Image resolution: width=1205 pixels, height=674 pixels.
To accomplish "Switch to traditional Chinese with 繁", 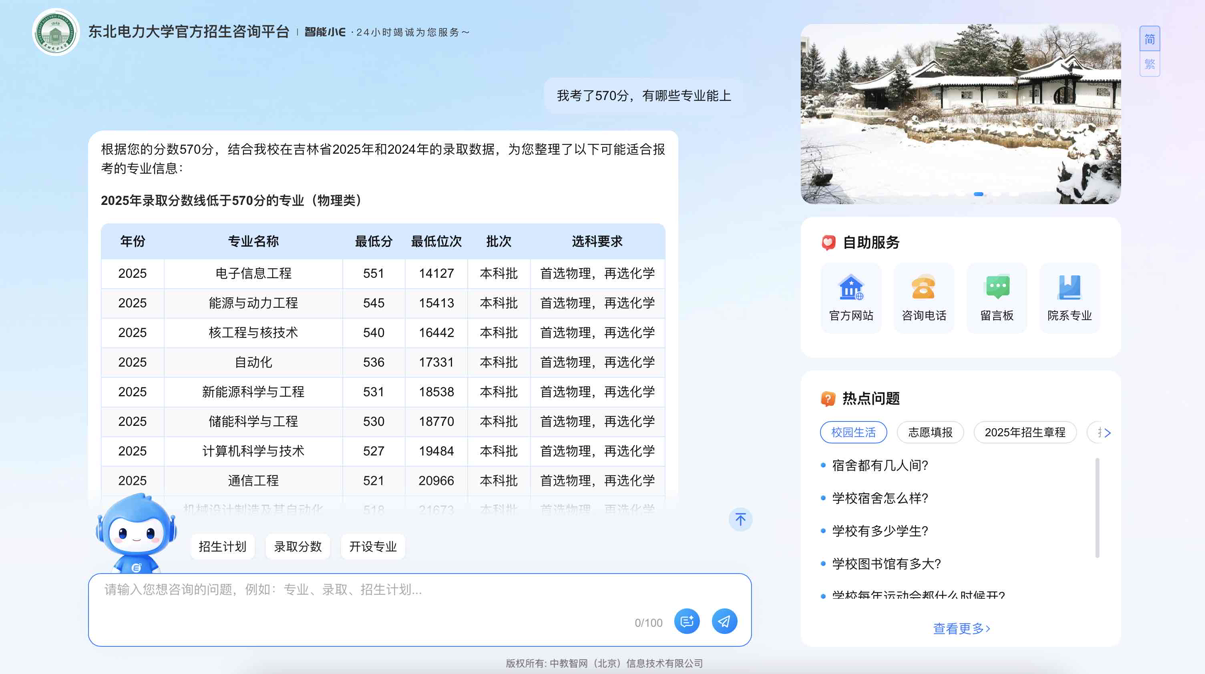I will click(x=1149, y=64).
